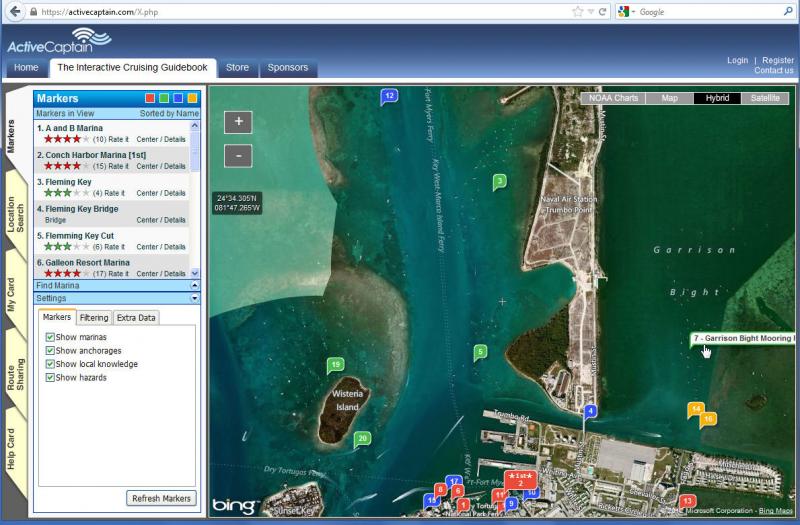The image size is (800, 525).
Task: Go back with the browser back arrow
Action: 15,11
